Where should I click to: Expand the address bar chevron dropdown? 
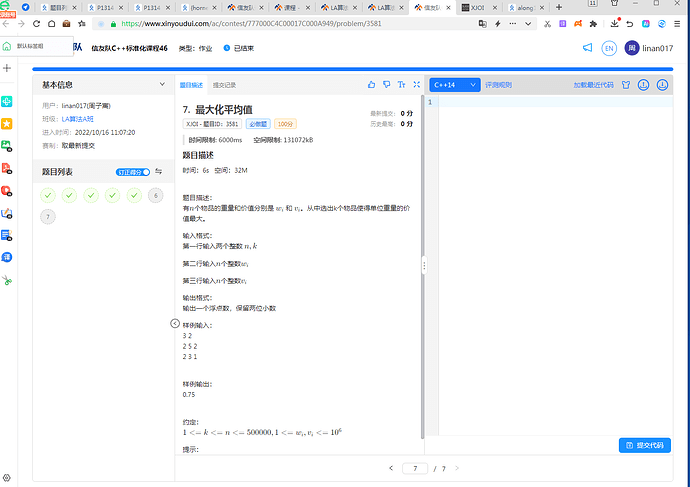point(528,24)
